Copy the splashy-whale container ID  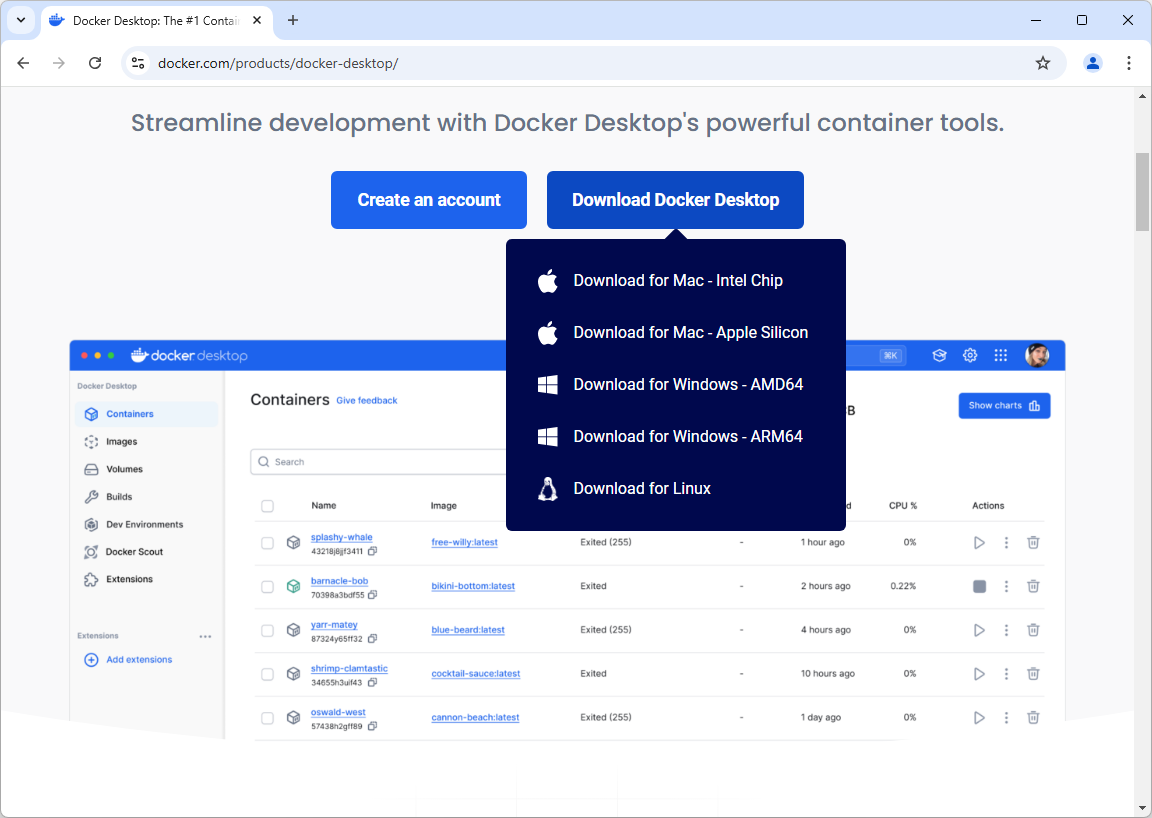372,551
